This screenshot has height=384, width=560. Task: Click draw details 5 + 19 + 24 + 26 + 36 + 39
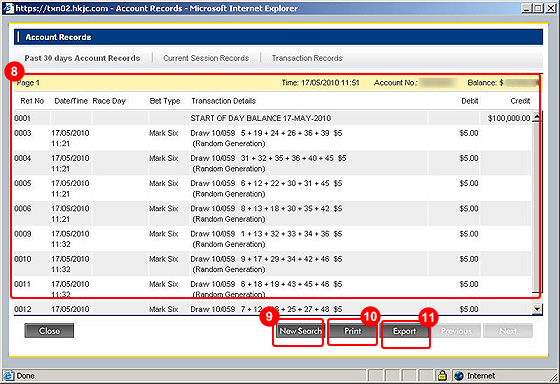tap(285, 133)
